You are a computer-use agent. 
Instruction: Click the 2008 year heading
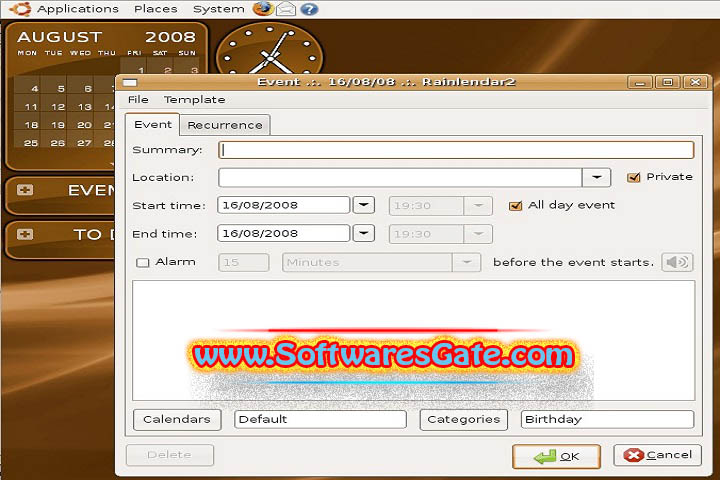(170, 37)
